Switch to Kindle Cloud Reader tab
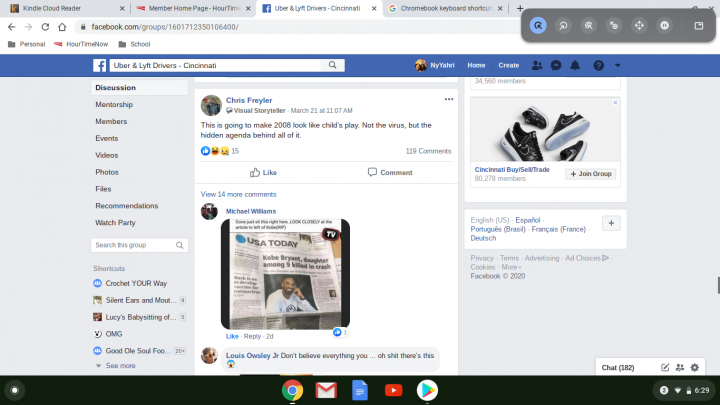This screenshot has width=720, height=405. tap(68, 8)
